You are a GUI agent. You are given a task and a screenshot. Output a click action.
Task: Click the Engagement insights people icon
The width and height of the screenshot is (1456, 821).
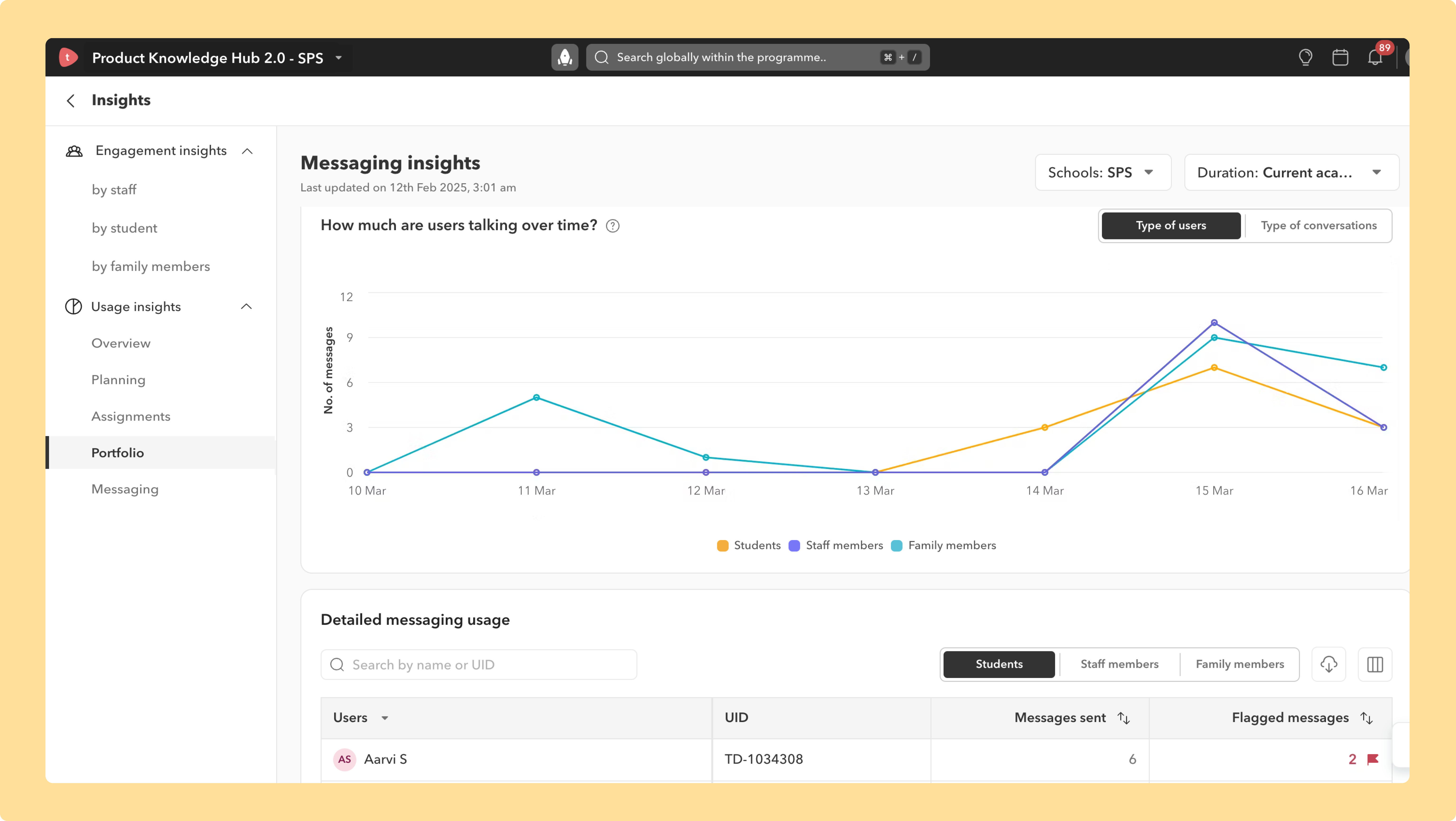tap(74, 151)
